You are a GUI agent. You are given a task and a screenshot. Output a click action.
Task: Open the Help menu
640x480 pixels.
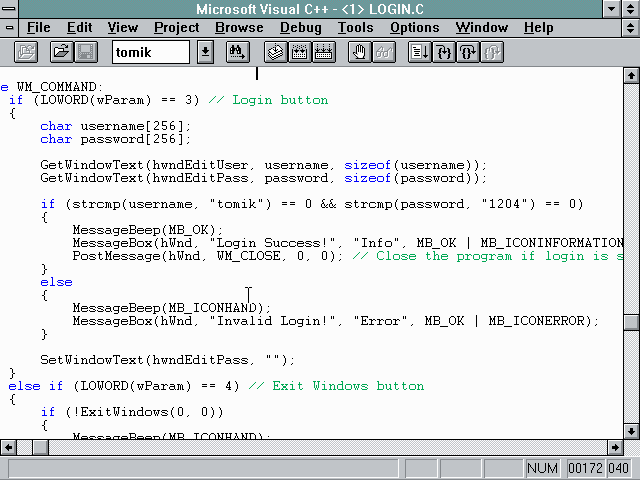pos(538,28)
